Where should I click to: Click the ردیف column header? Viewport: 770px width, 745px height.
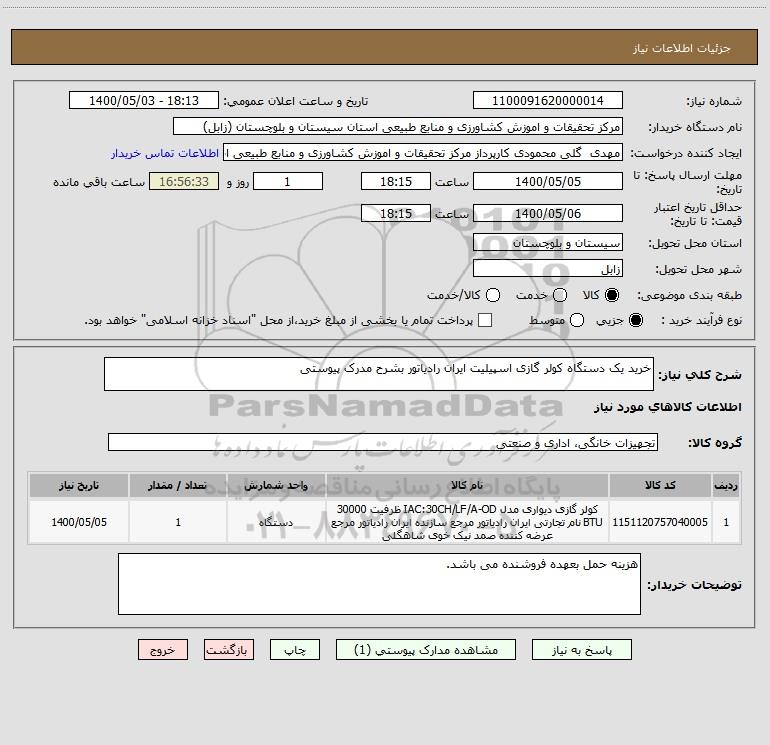(x=726, y=485)
